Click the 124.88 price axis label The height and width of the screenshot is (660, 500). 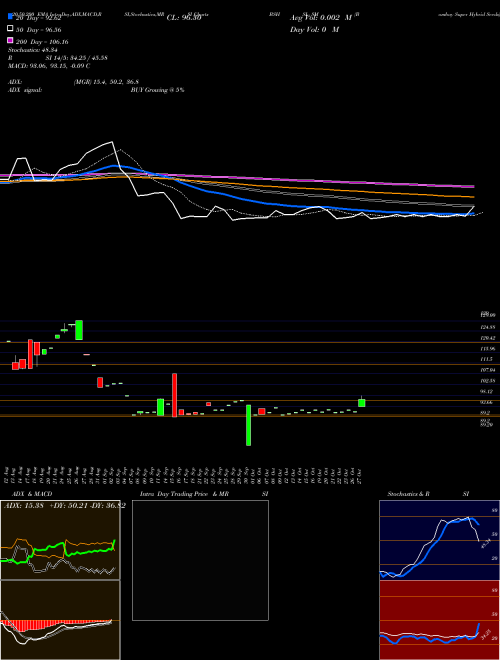tap(488, 327)
